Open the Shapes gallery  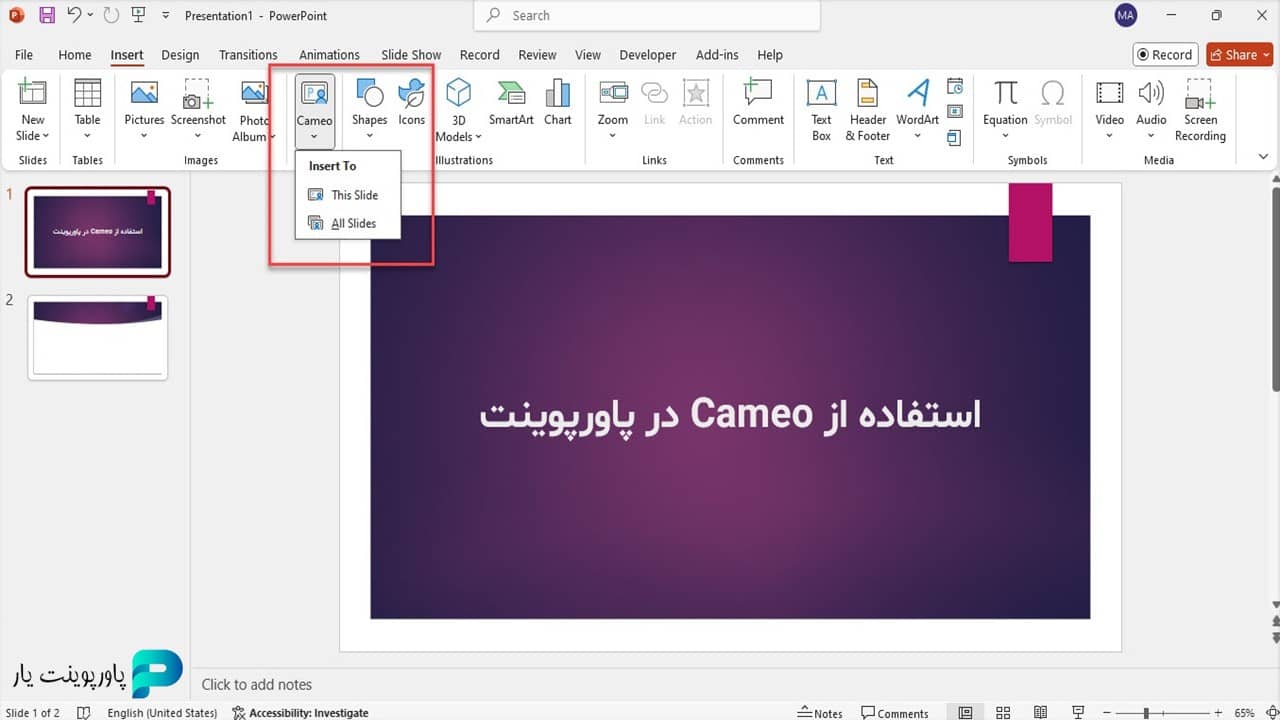coord(369,110)
